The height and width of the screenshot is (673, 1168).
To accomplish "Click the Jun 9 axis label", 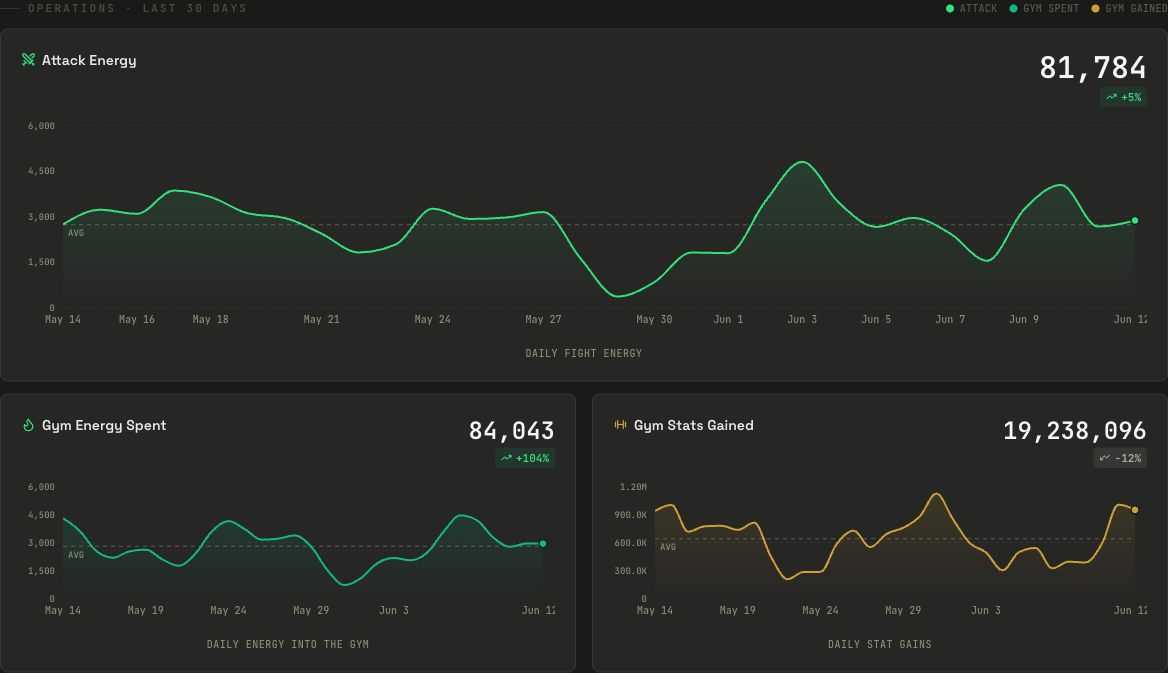I will coord(1023,319).
